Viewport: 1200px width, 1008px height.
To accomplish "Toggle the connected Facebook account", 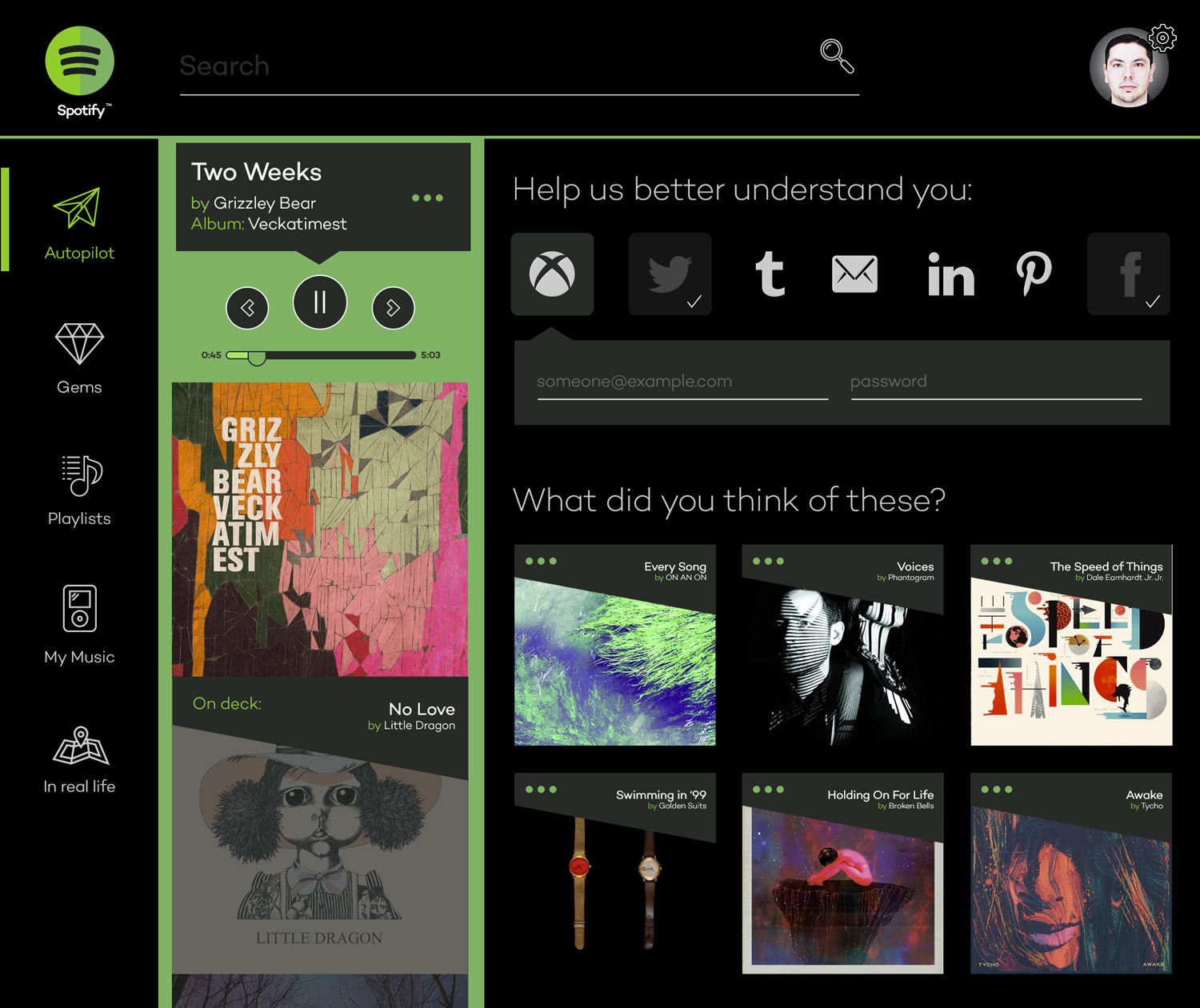I will pyautogui.click(x=1128, y=274).
